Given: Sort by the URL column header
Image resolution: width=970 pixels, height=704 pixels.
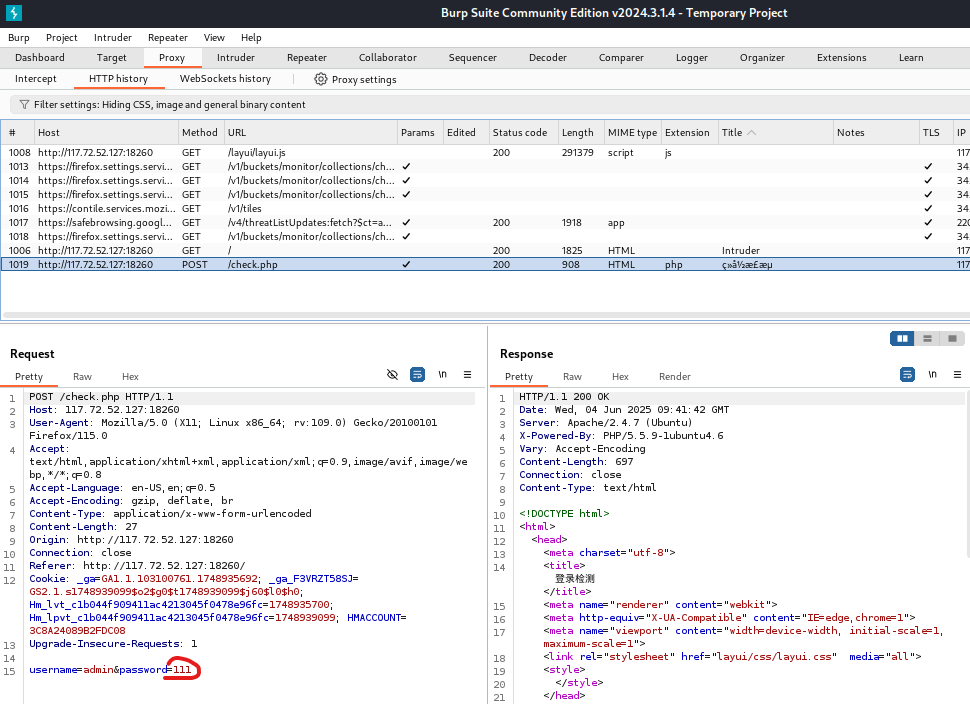Looking at the screenshot, I should point(311,132).
